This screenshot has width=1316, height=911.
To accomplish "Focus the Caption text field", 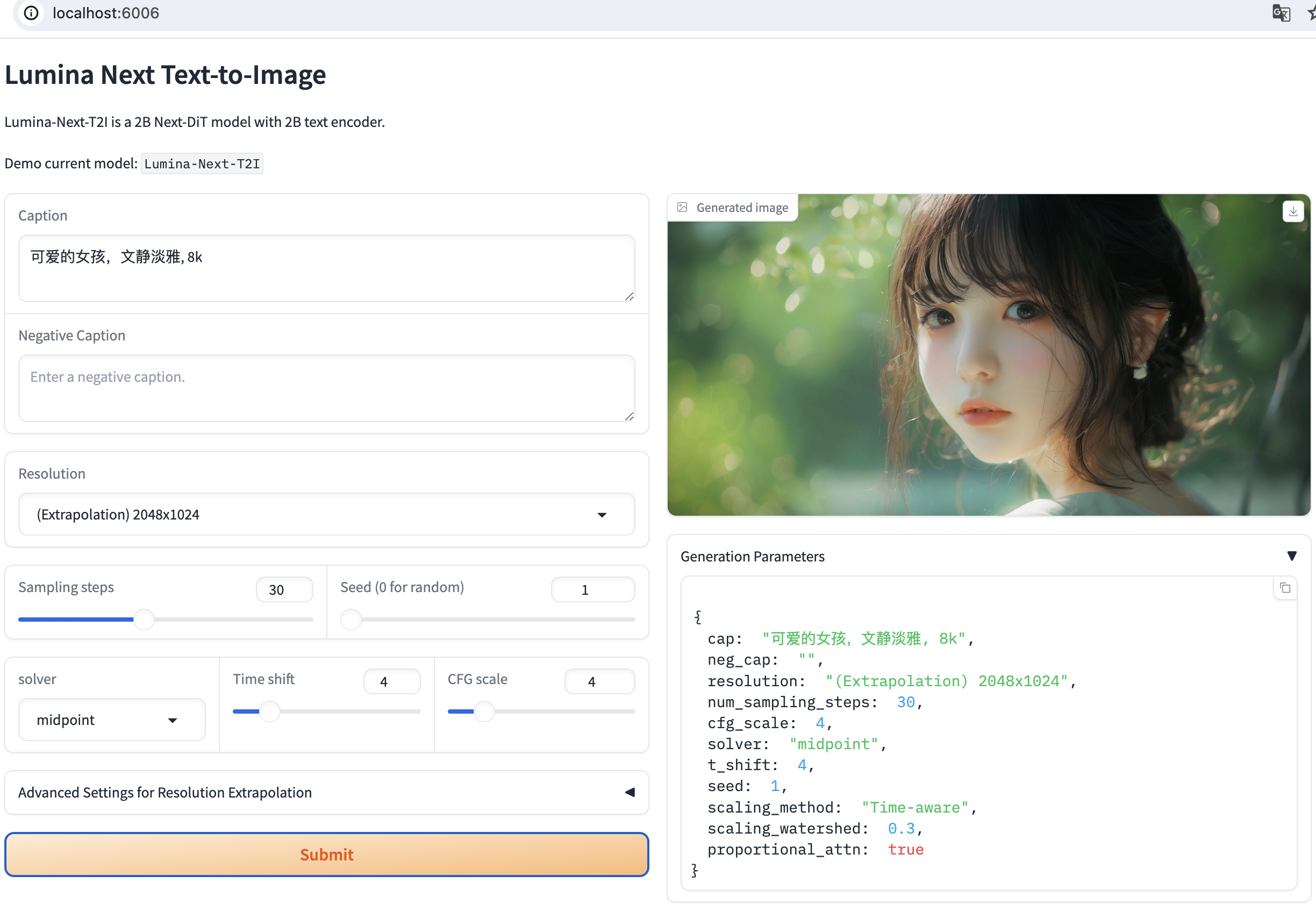I will [325, 268].
